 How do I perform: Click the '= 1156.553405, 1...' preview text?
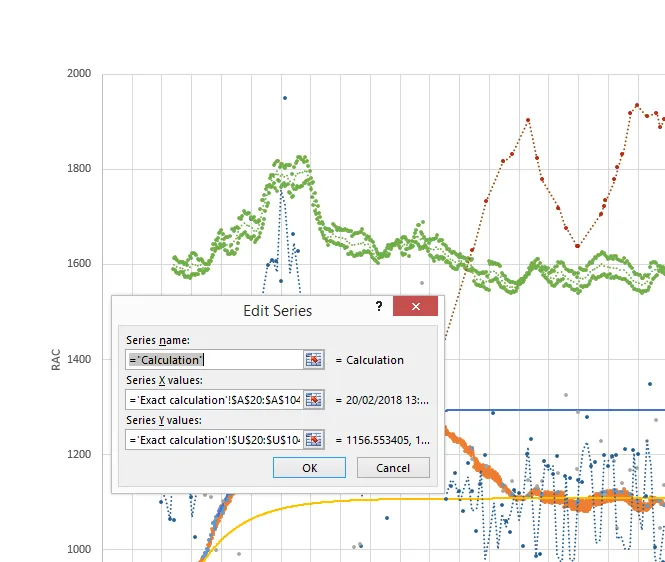tap(383, 440)
